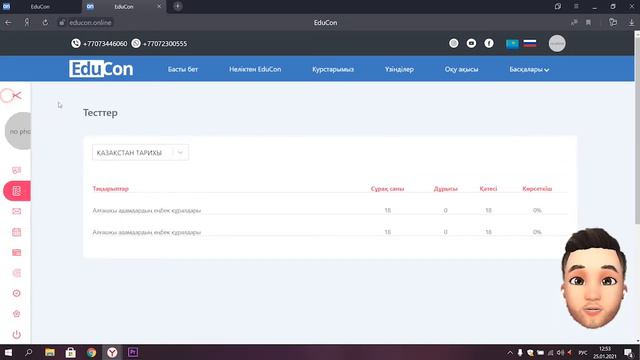Click the Тесттер page heading
The image size is (640, 360).
(x=100, y=113)
